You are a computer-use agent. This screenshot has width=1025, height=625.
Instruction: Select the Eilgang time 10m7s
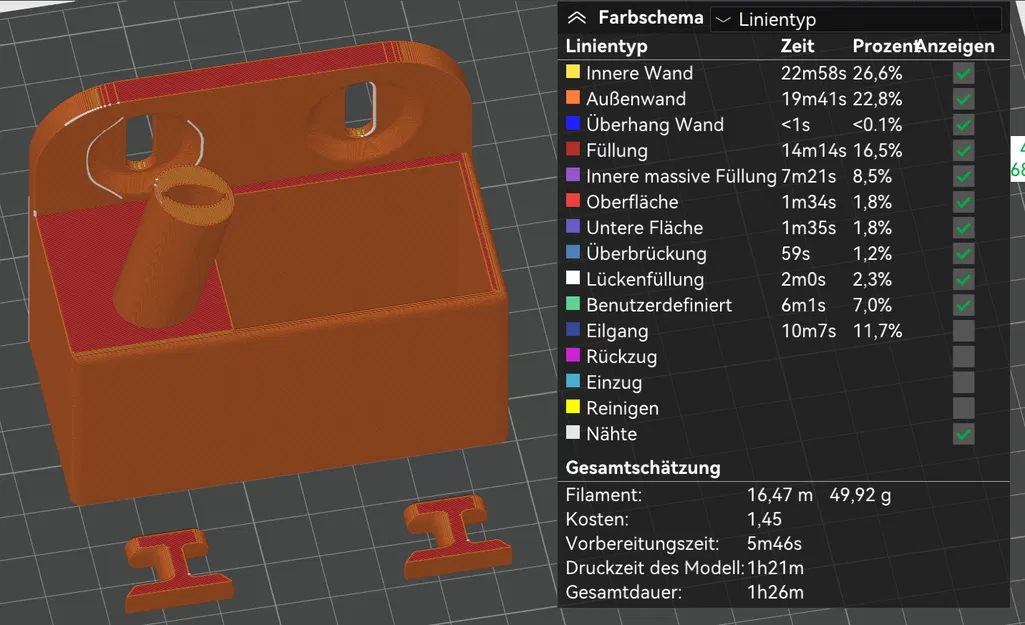click(x=809, y=331)
